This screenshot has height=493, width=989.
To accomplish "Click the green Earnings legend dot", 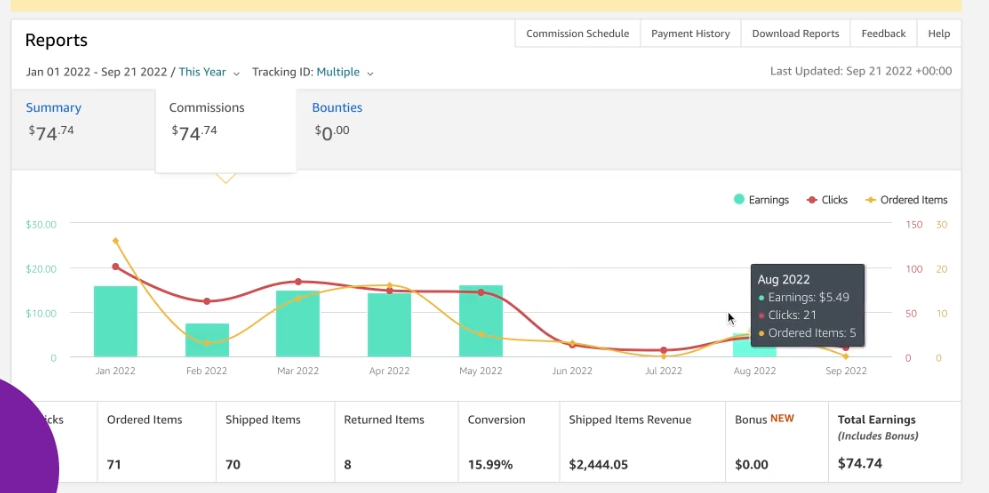I will pos(739,199).
